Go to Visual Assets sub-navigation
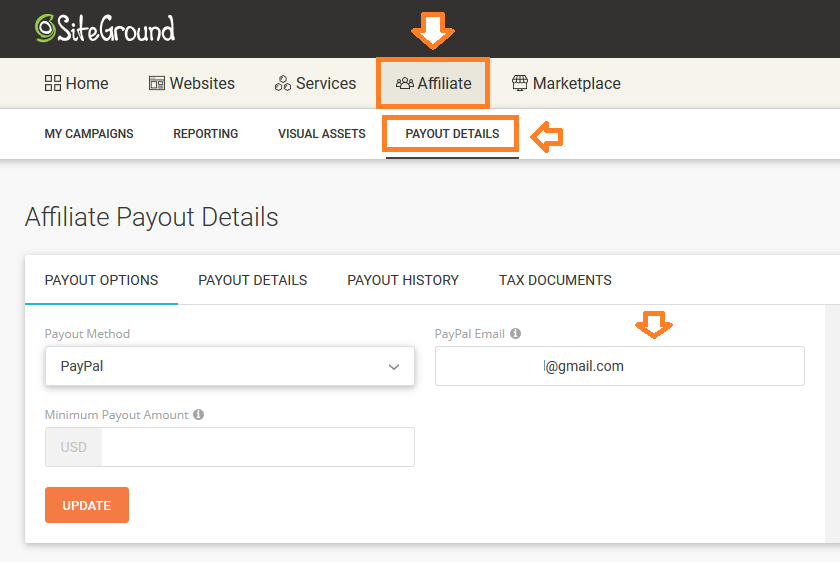The height and width of the screenshot is (562, 840). coord(321,134)
